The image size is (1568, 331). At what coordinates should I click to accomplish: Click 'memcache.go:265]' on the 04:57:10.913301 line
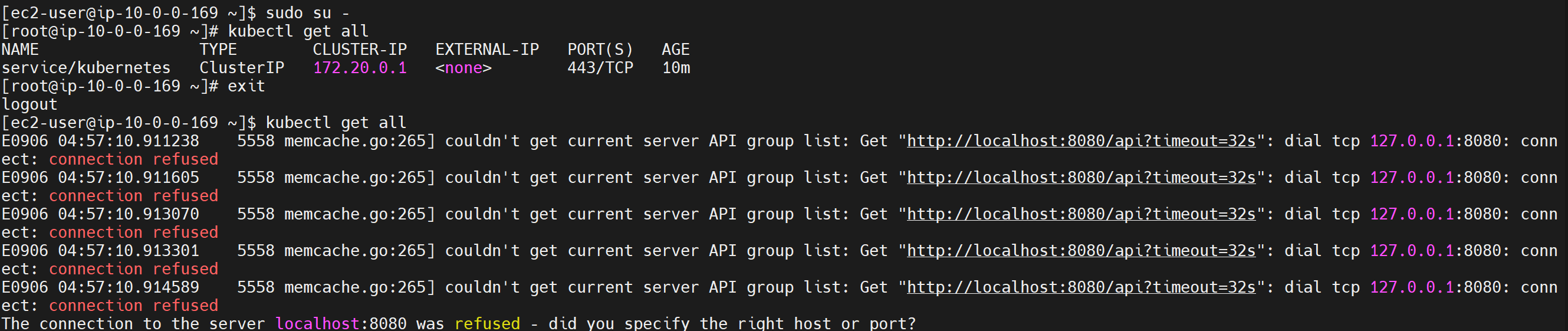[360, 251]
